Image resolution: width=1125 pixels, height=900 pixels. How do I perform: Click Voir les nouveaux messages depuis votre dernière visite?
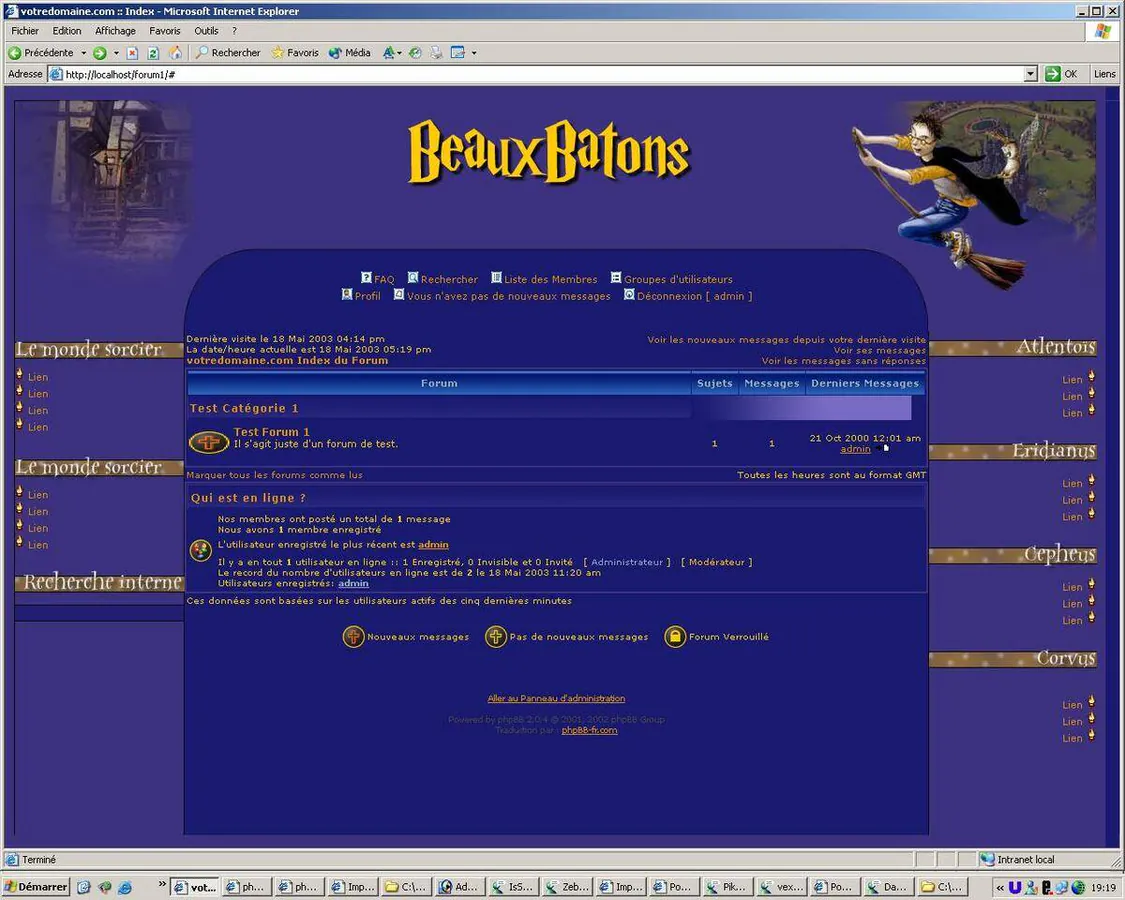(786, 339)
